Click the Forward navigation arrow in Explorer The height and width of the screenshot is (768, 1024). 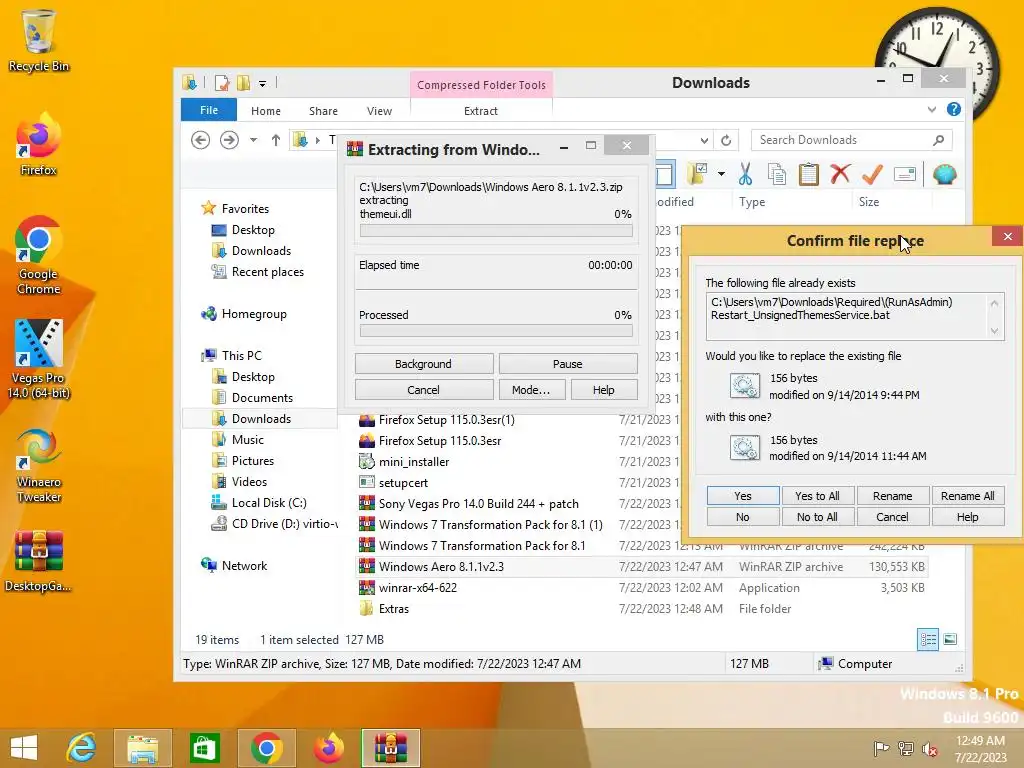pos(229,140)
